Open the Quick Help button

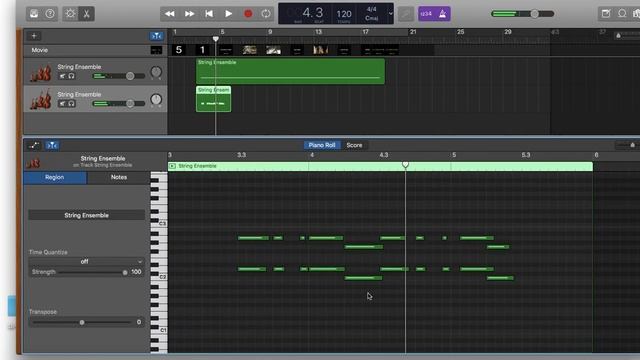click(50, 13)
